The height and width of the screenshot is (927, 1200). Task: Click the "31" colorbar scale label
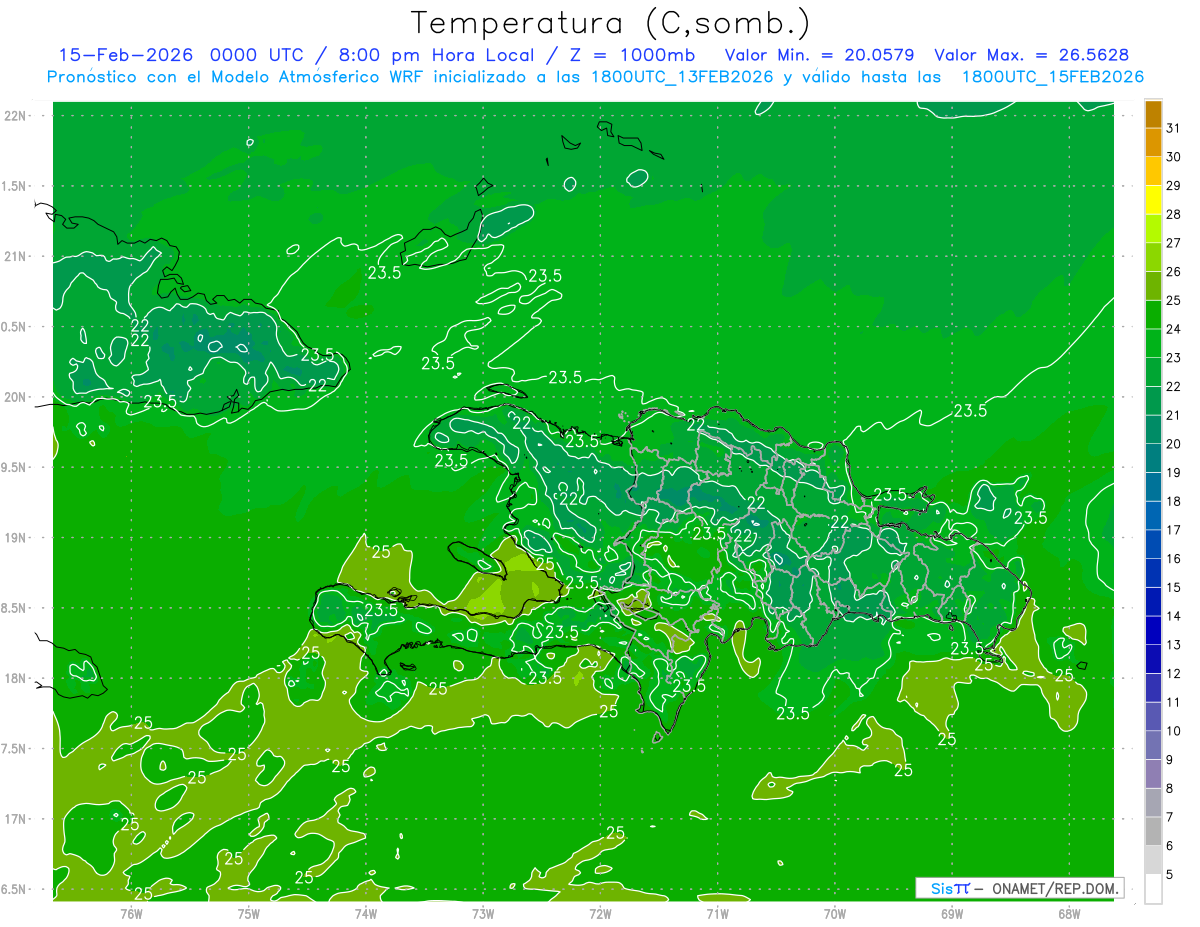click(x=1174, y=128)
